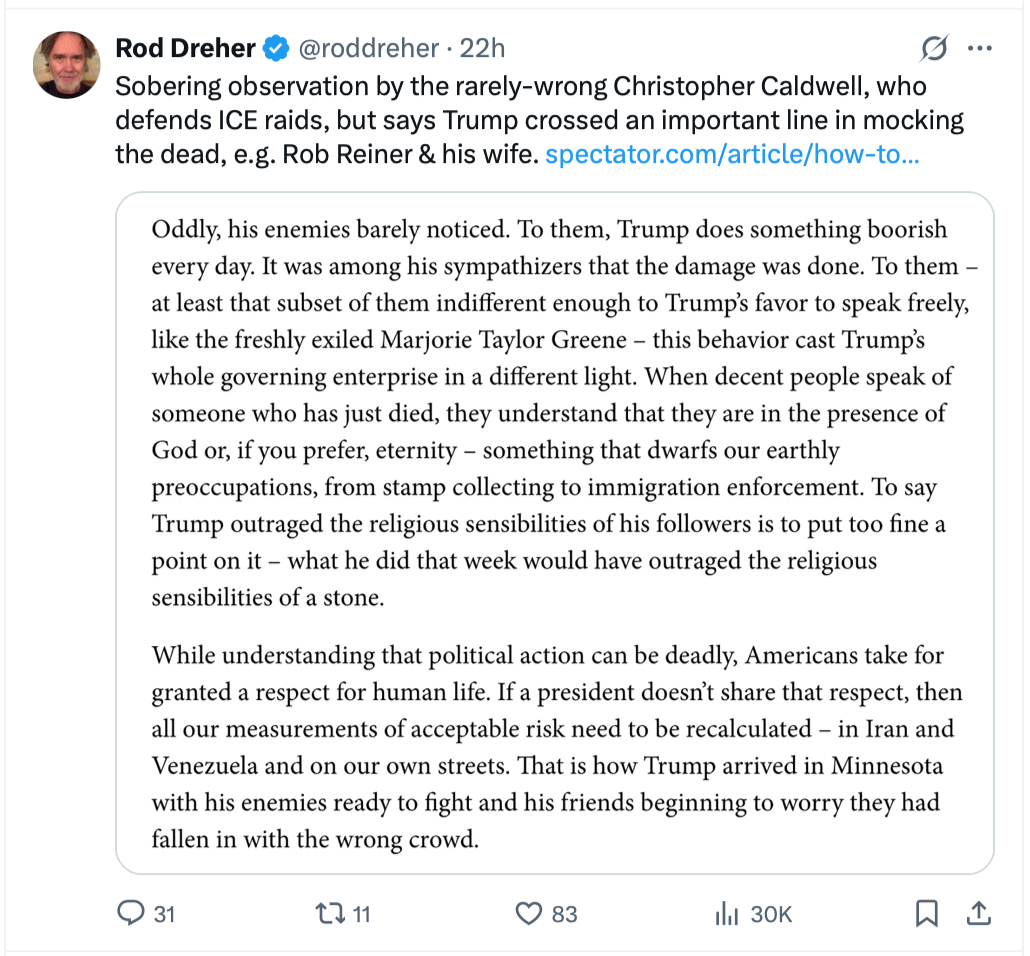Click the reply speech bubble icon
Image resolution: width=1030 pixels, height=956 pixels.
[x=132, y=913]
